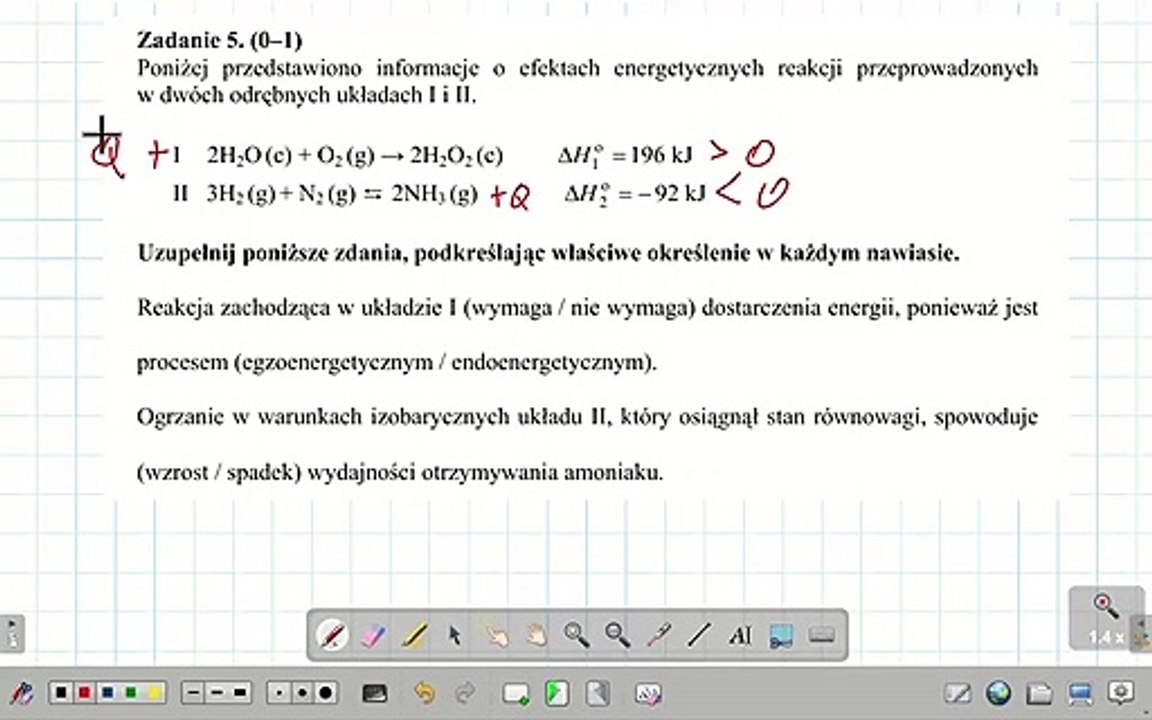Click the text 'wymaga / nie wymaga'

pyautogui.click(x=580, y=308)
